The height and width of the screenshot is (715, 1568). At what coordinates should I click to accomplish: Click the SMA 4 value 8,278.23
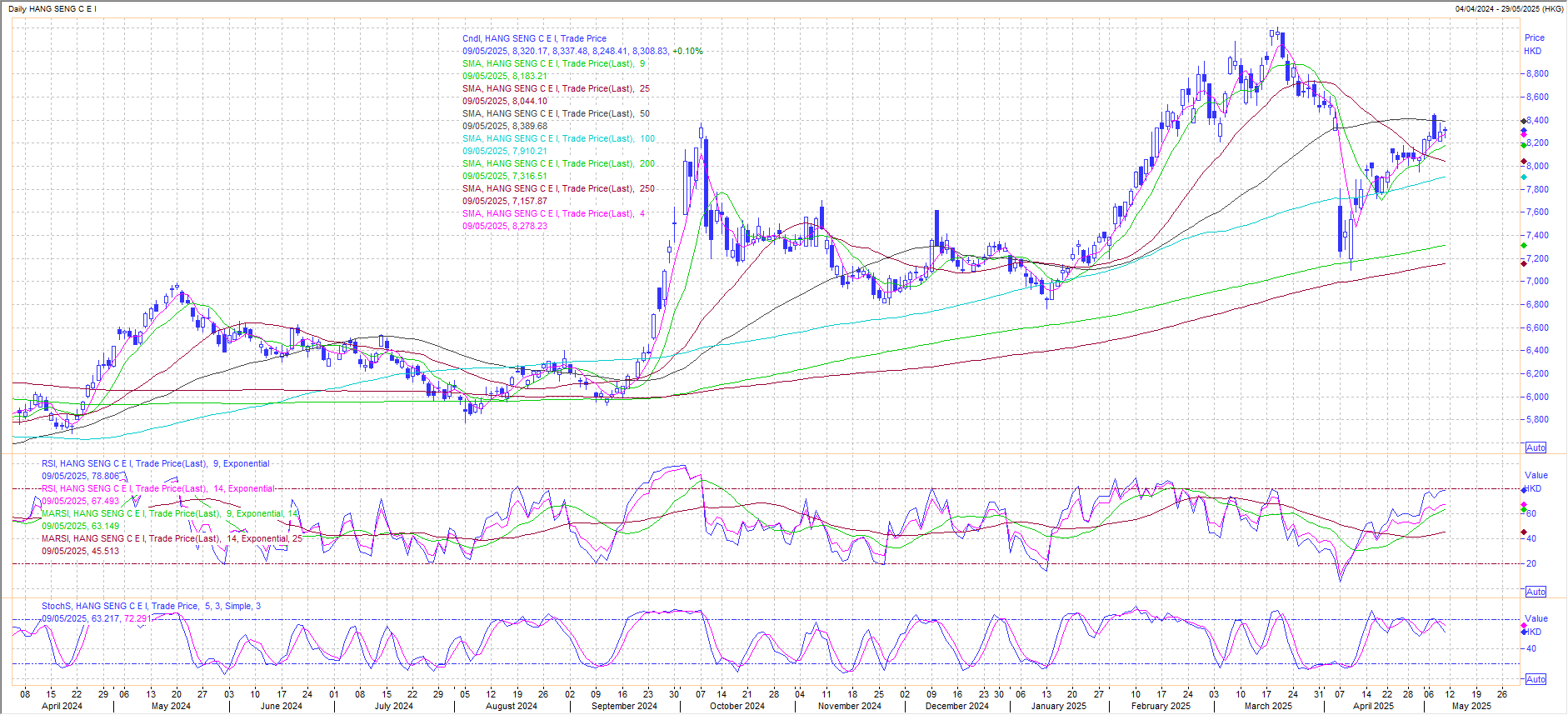coord(530,226)
